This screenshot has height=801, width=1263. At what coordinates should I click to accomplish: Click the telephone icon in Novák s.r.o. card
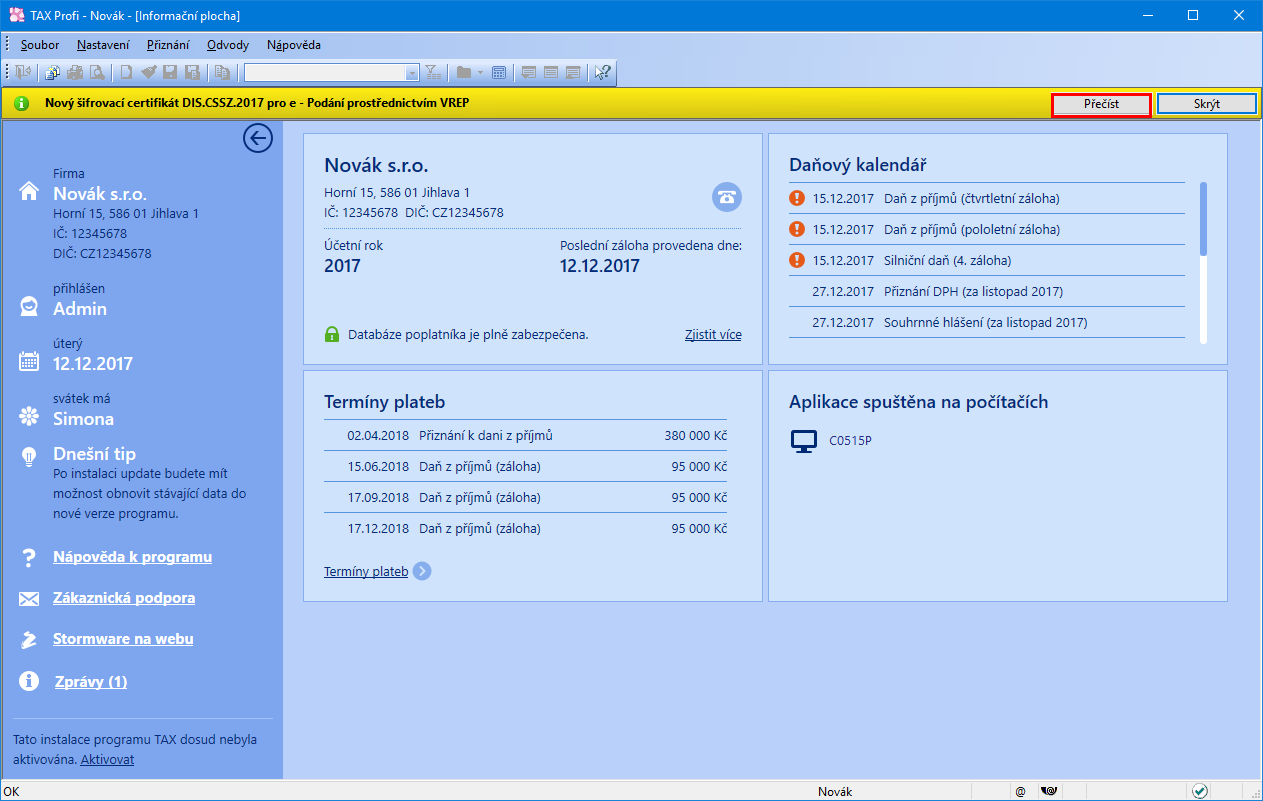pos(727,197)
